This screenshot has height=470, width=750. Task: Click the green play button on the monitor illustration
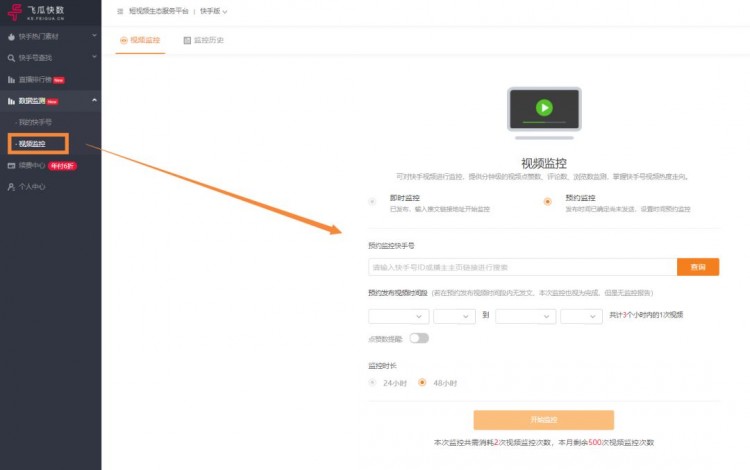tap(544, 108)
